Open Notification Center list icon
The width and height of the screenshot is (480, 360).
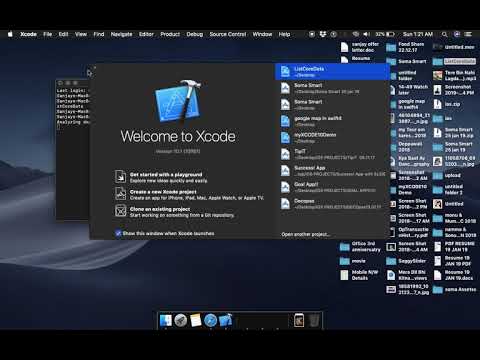pyautogui.click(x=468, y=34)
